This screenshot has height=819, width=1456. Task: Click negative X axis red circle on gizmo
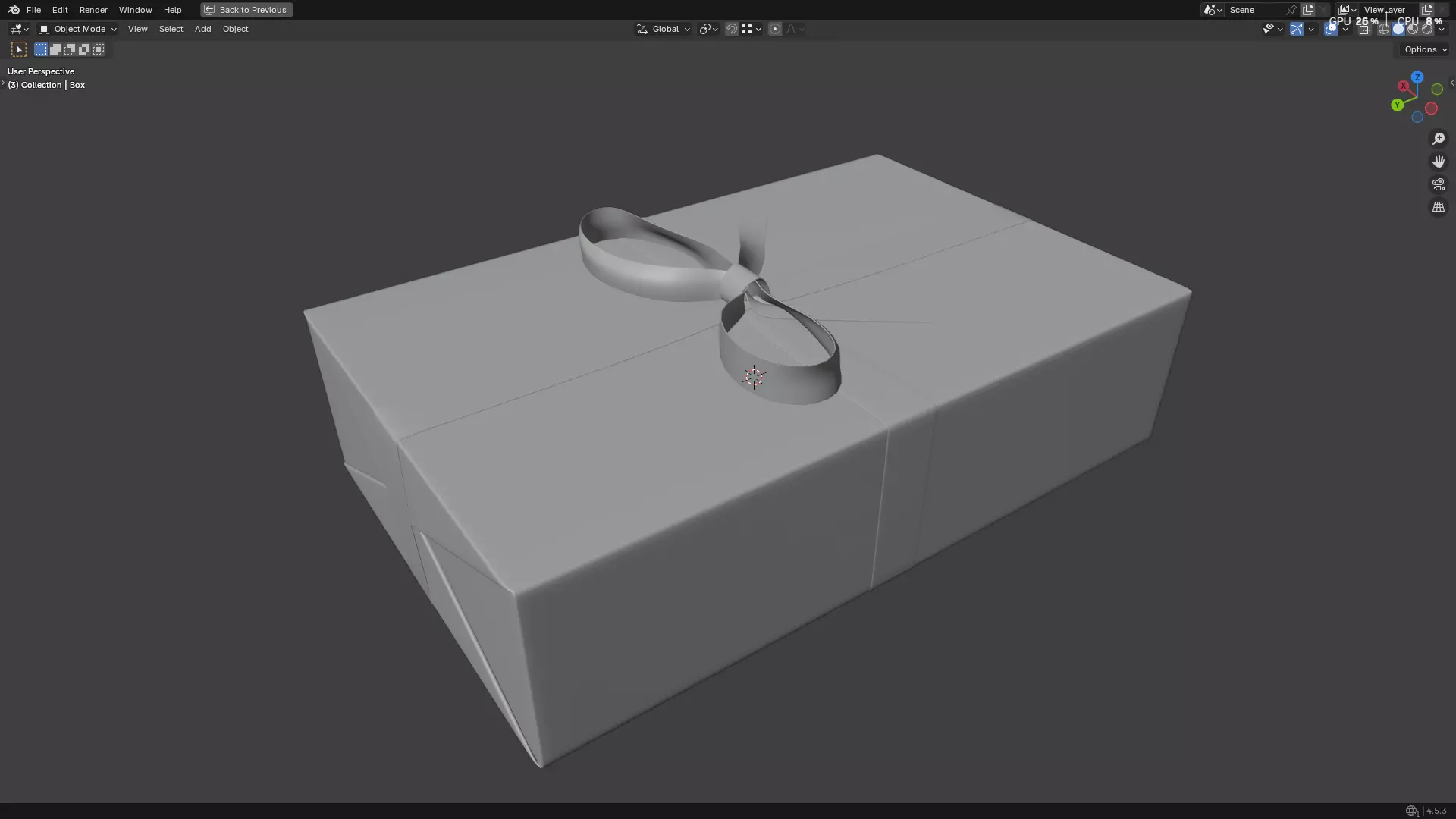(1431, 108)
